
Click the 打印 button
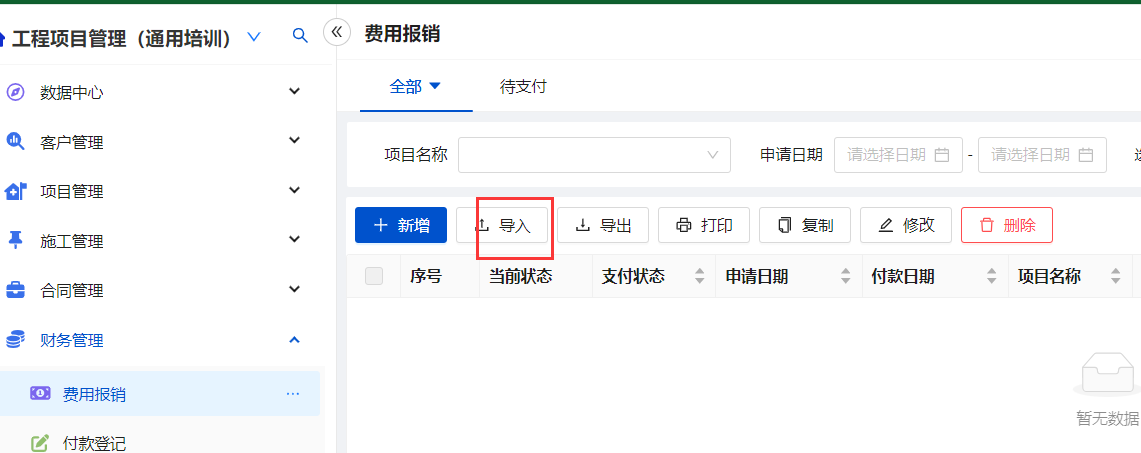click(x=704, y=225)
